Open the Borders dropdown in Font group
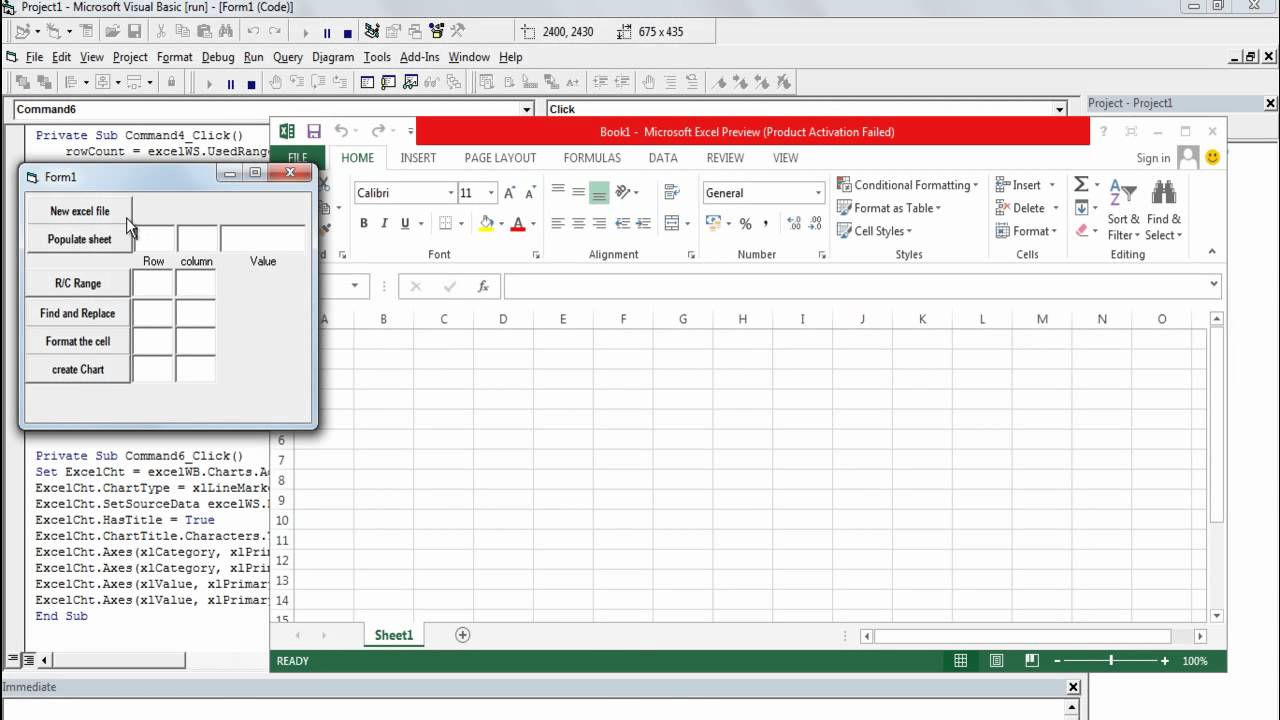The image size is (1280, 720). coord(459,223)
